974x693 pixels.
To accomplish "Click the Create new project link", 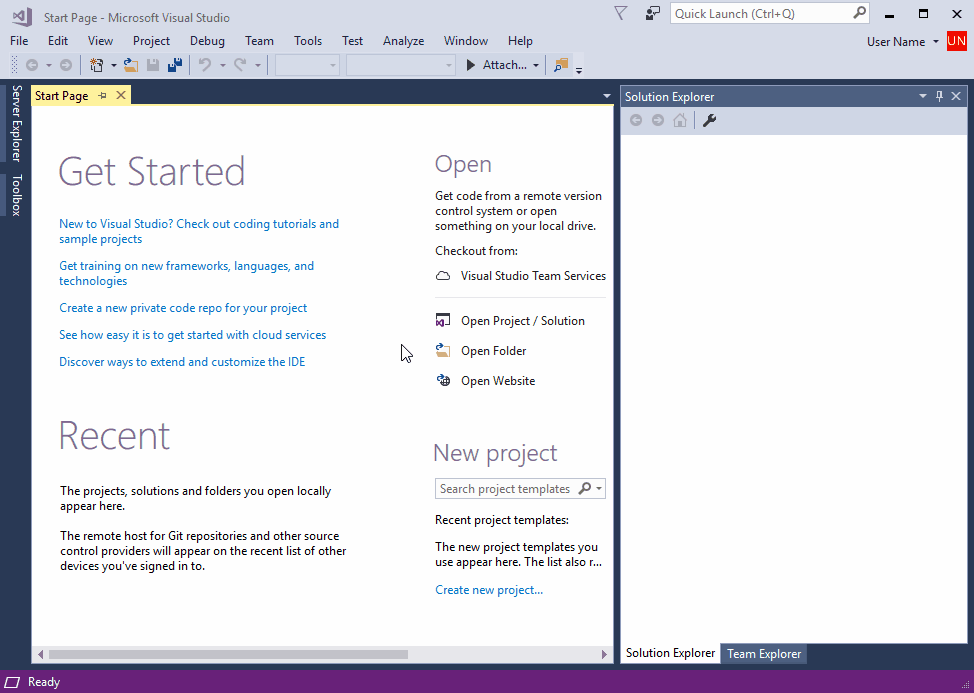I will pos(488,590).
